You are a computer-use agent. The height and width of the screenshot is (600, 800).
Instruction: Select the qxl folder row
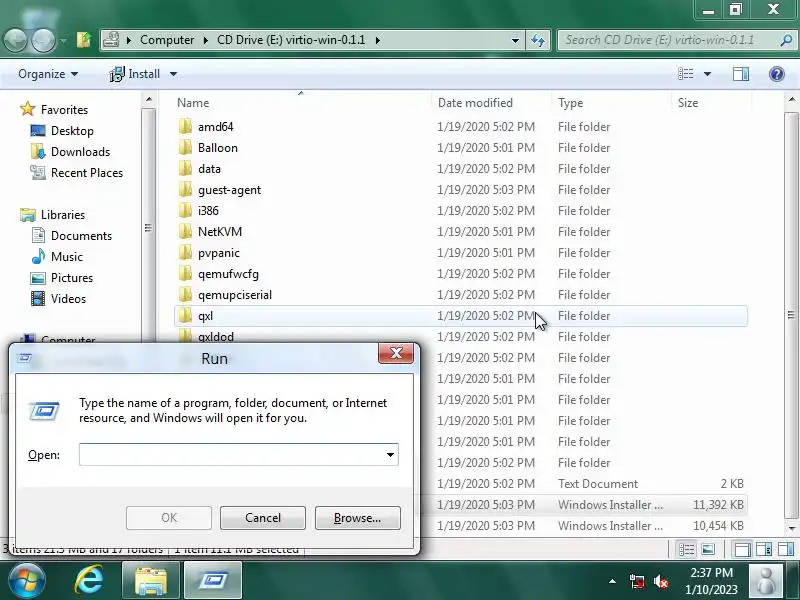click(461, 316)
